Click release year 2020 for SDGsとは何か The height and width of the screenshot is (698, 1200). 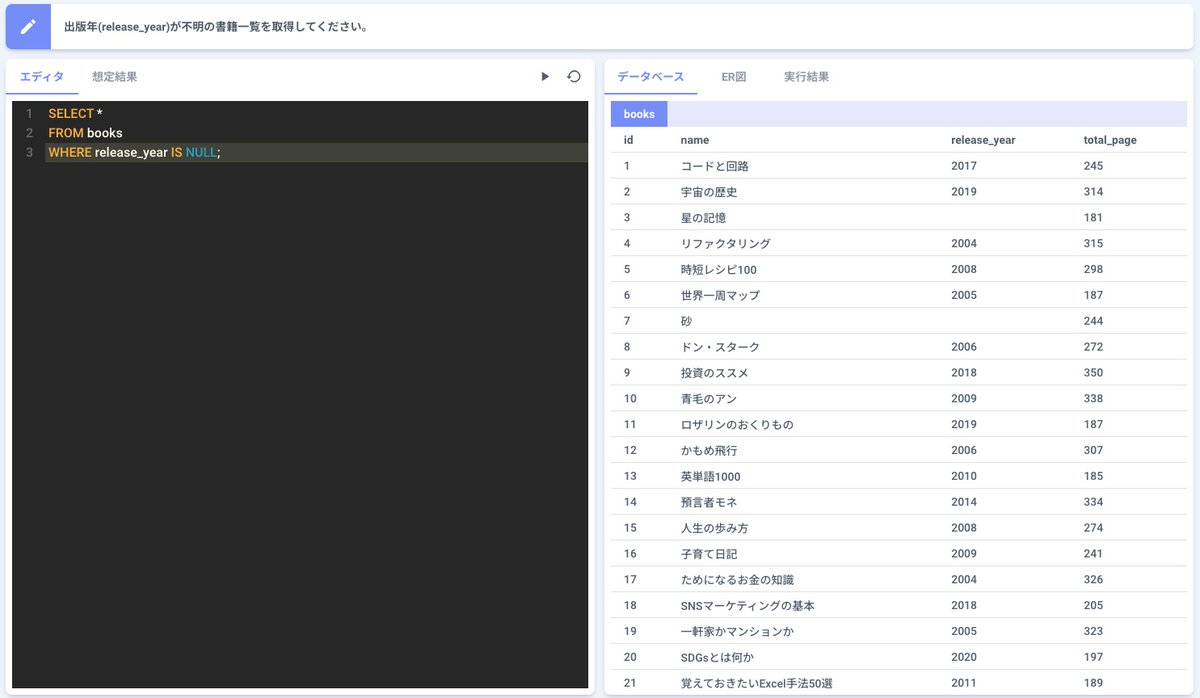964,657
